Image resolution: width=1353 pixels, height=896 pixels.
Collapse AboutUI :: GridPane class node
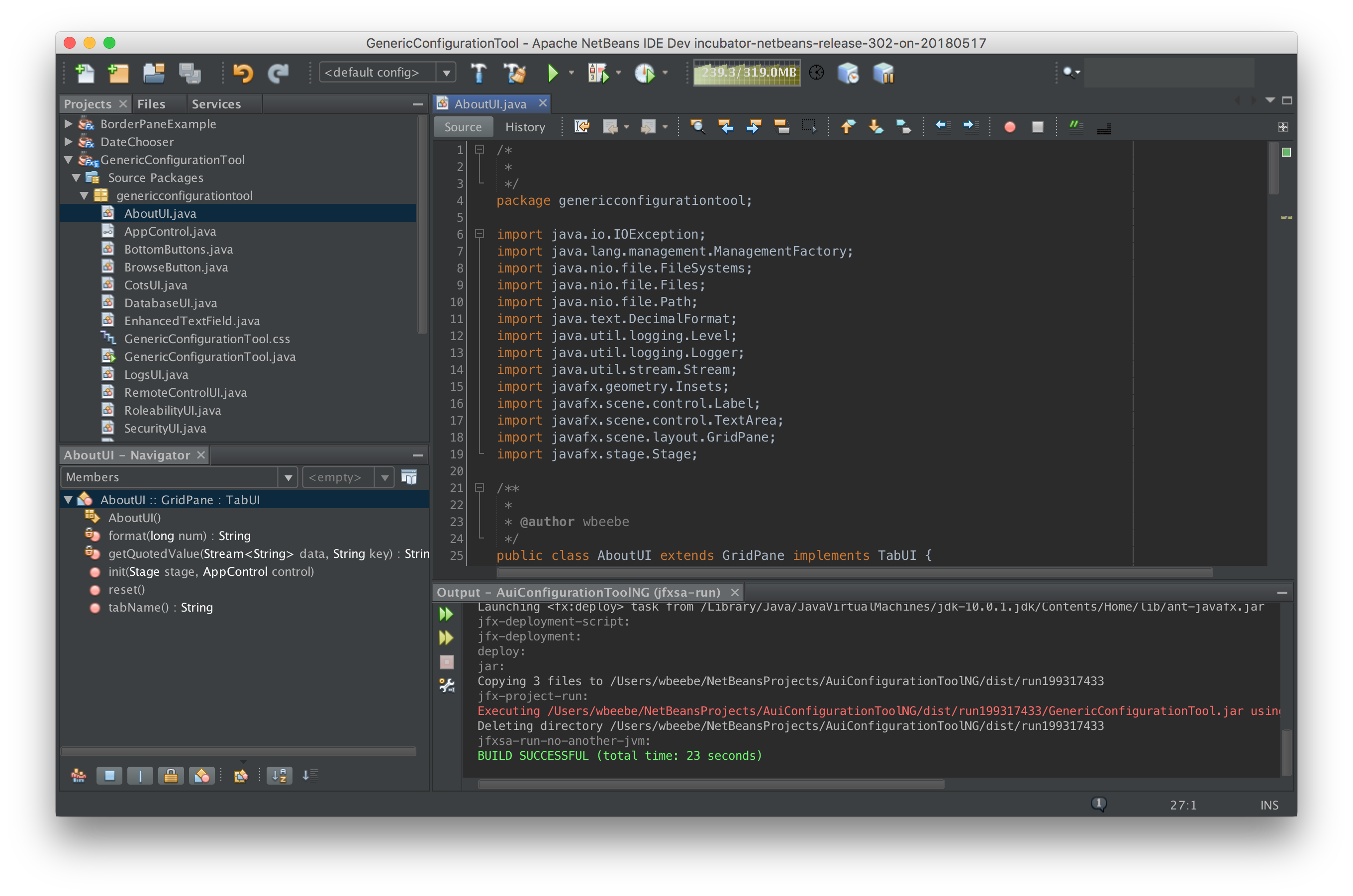pos(69,499)
